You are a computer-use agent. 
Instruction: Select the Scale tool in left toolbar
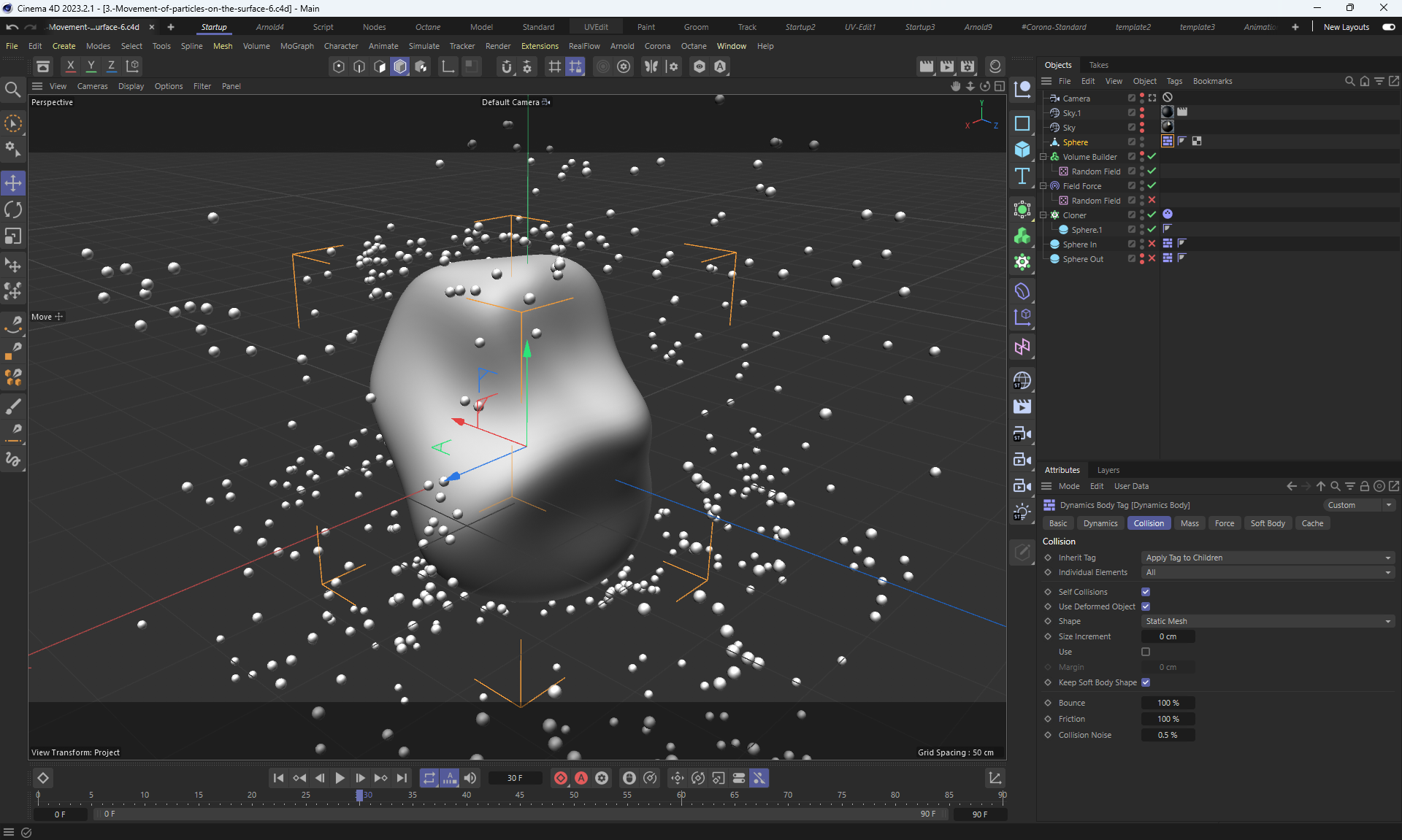(x=13, y=236)
